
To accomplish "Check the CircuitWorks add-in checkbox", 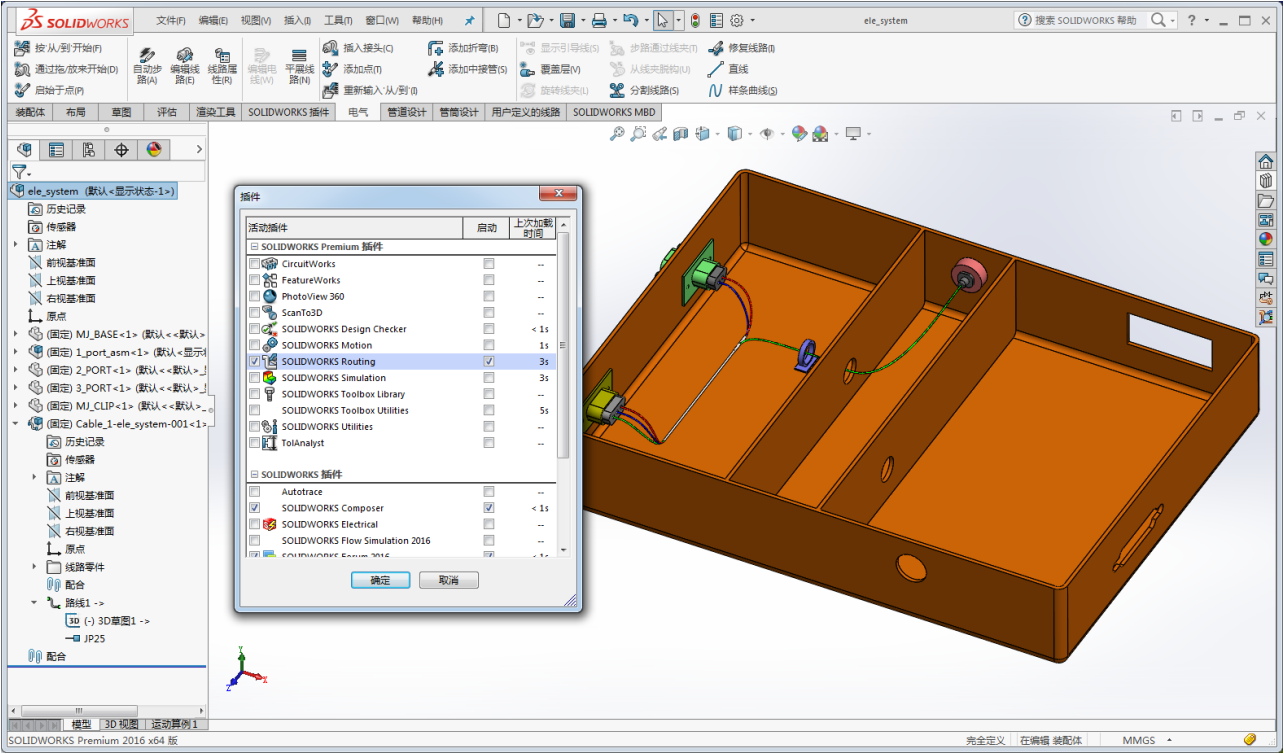I will tap(254, 263).
